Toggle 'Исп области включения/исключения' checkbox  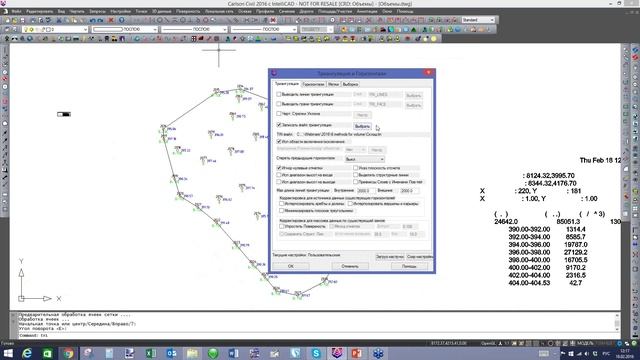click(x=279, y=142)
